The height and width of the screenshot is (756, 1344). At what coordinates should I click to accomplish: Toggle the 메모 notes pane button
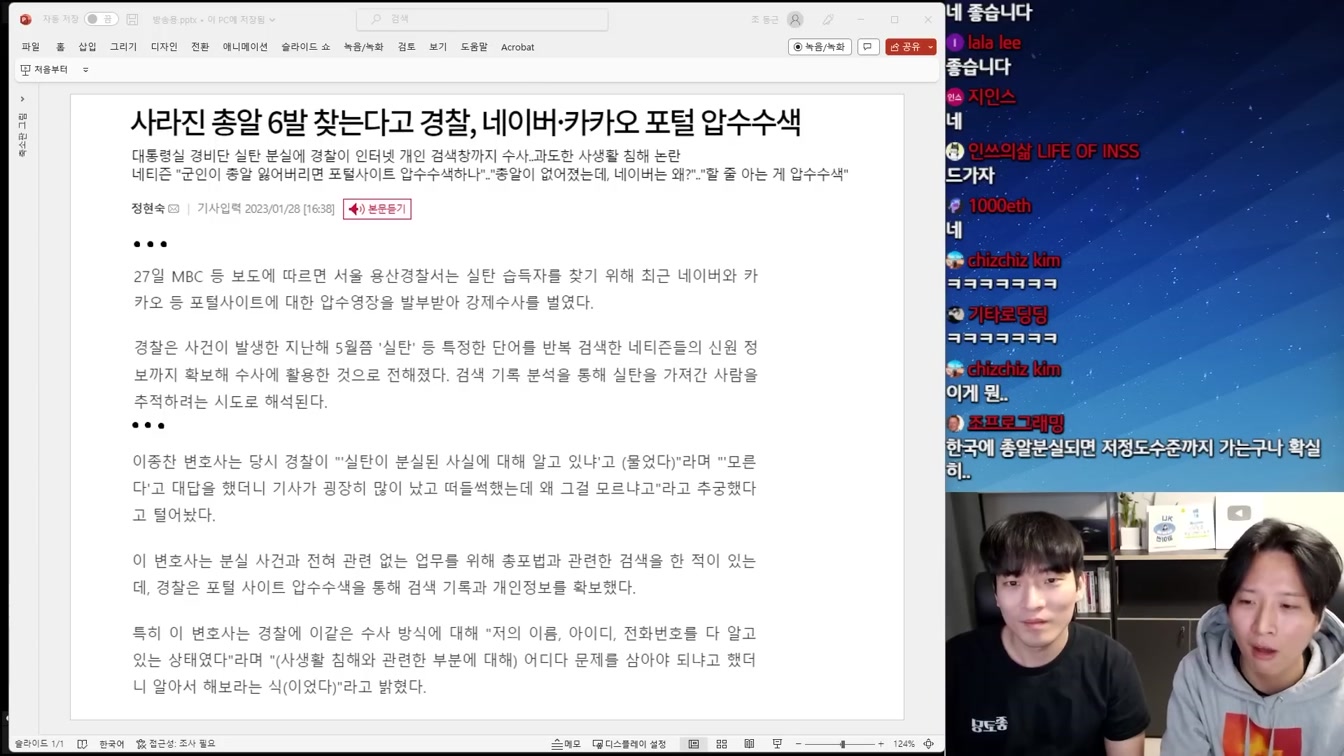[566, 744]
